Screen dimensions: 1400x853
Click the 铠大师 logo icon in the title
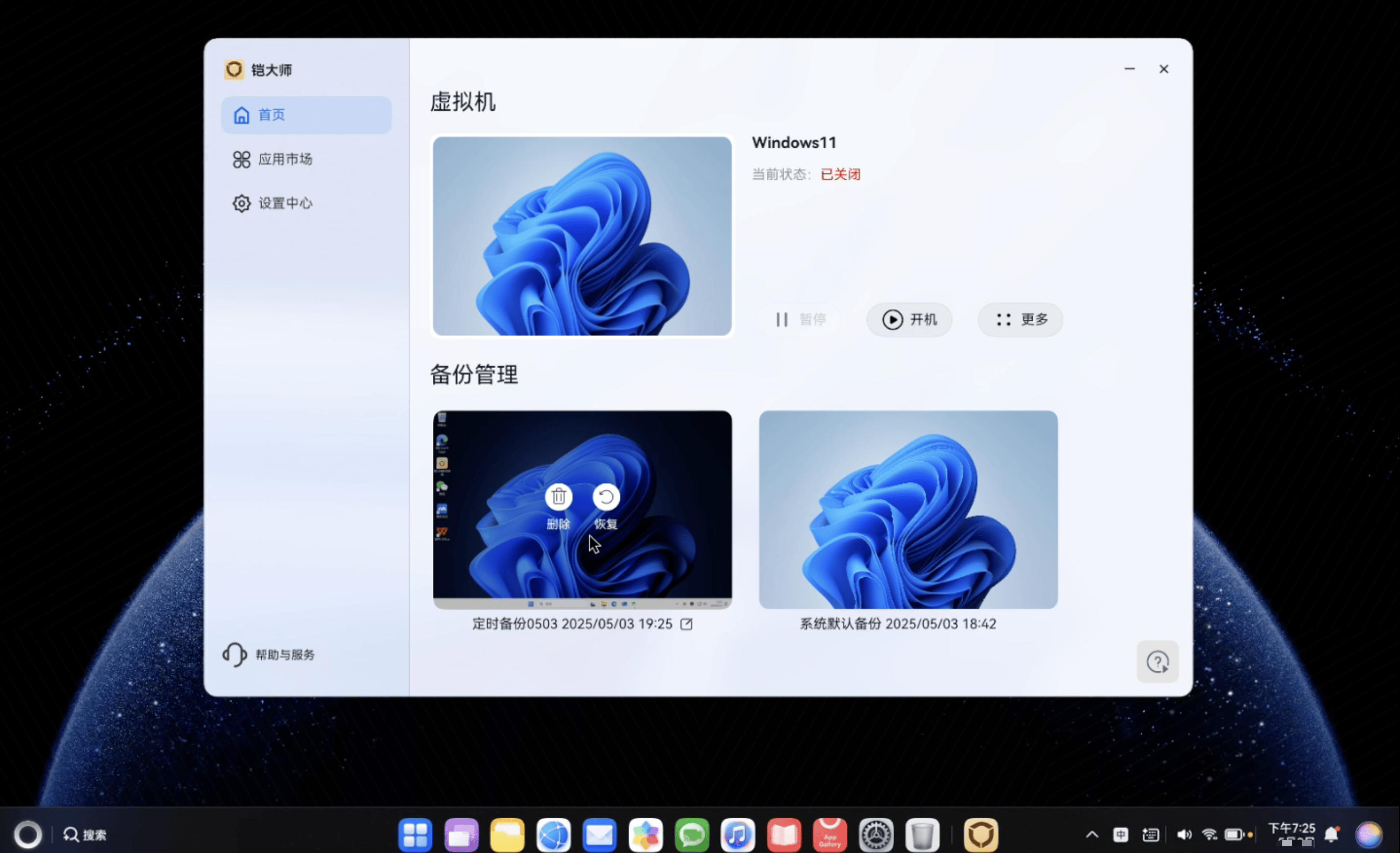pyautogui.click(x=234, y=70)
